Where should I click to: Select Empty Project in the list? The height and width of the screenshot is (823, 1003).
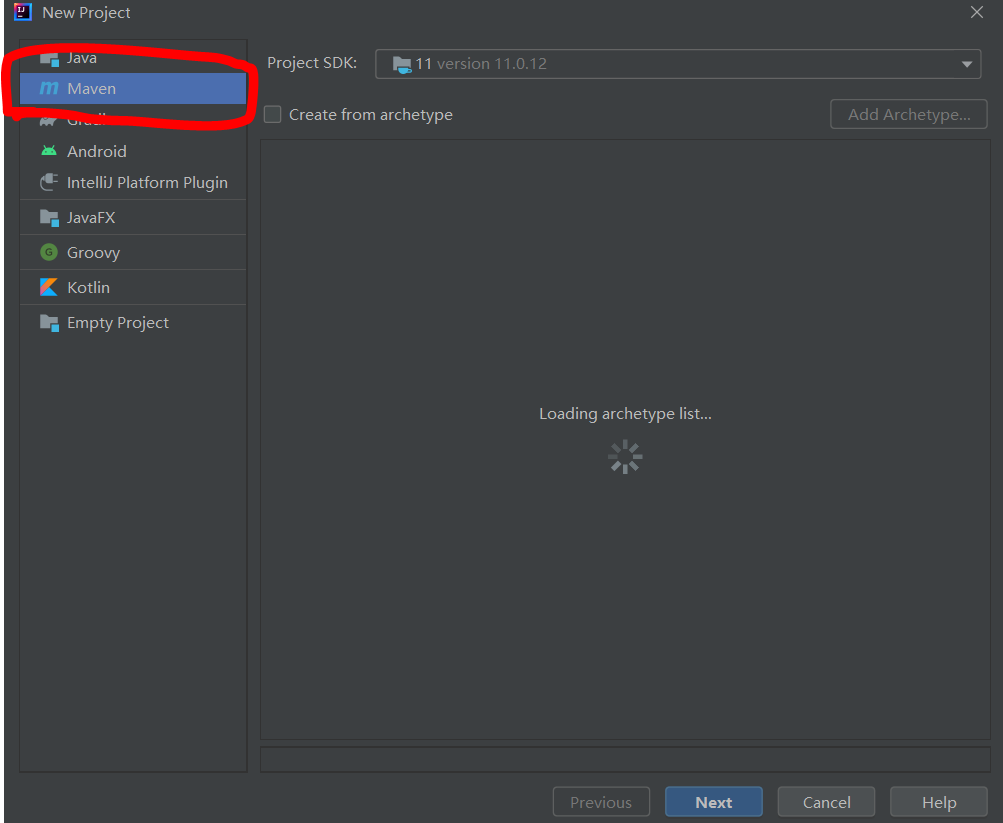click(133, 323)
